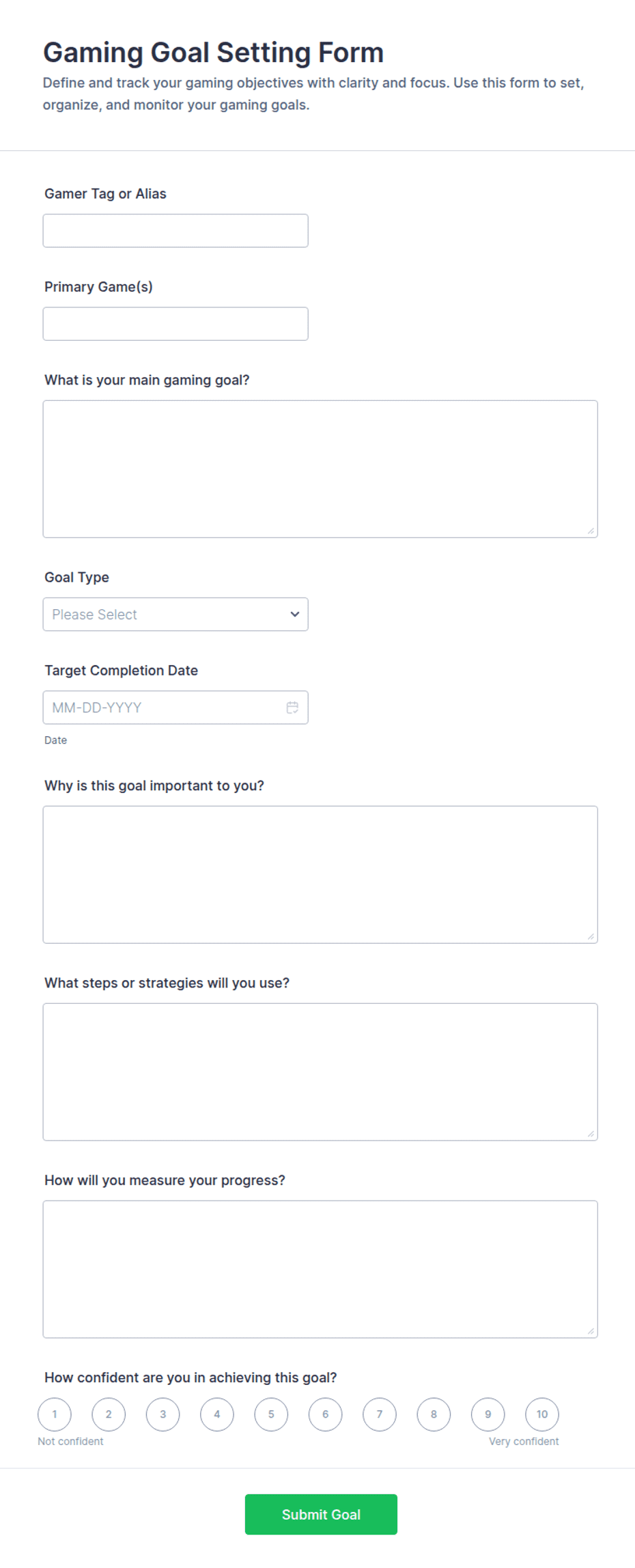Viewport: 635px width, 1568px height.
Task: Click the MM-DD-YYYY date input
Action: [x=175, y=708]
